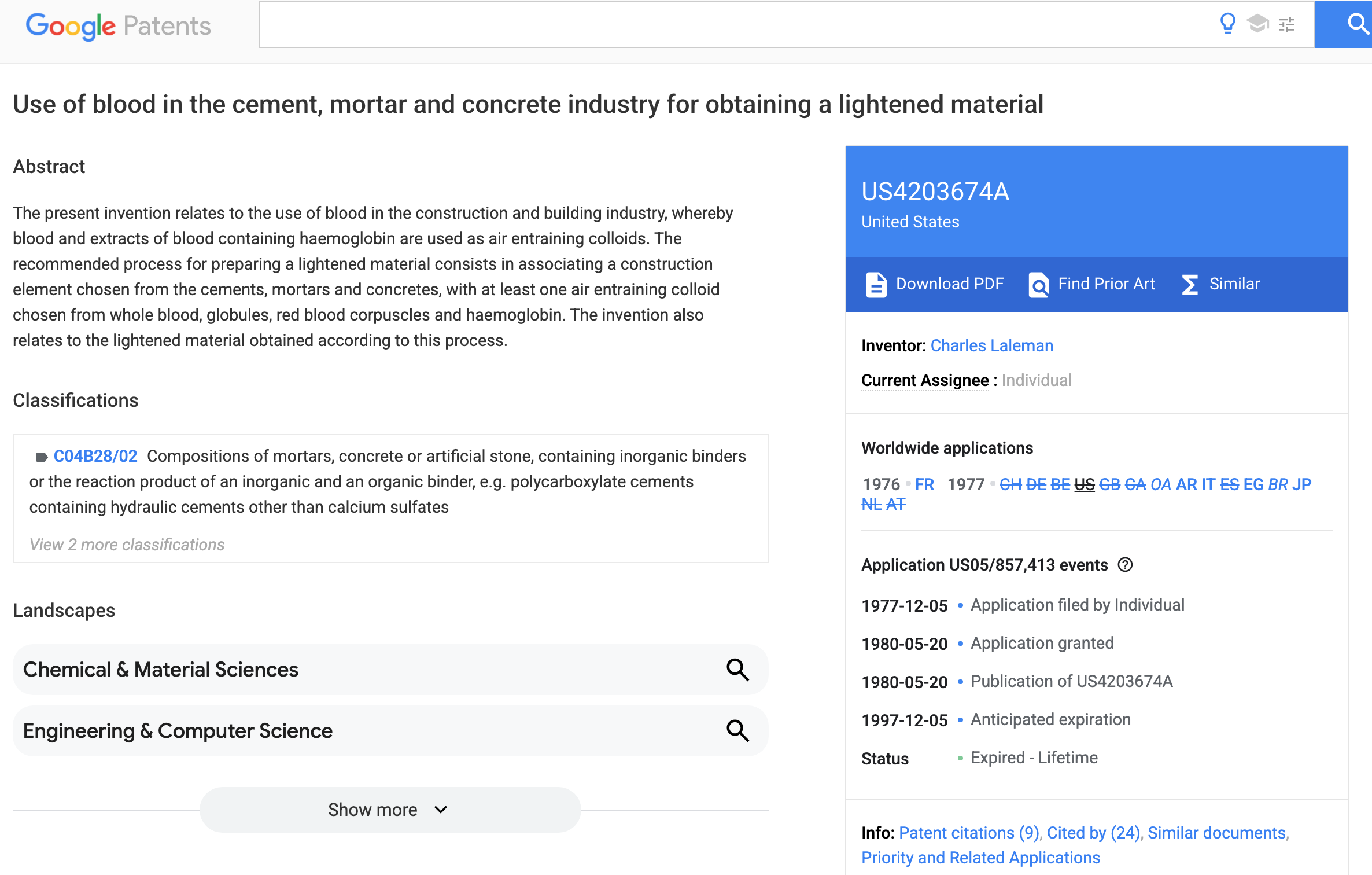Image resolution: width=1372 pixels, height=875 pixels.
Task: Click the underlined US application entry
Action: (x=1085, y=484)
